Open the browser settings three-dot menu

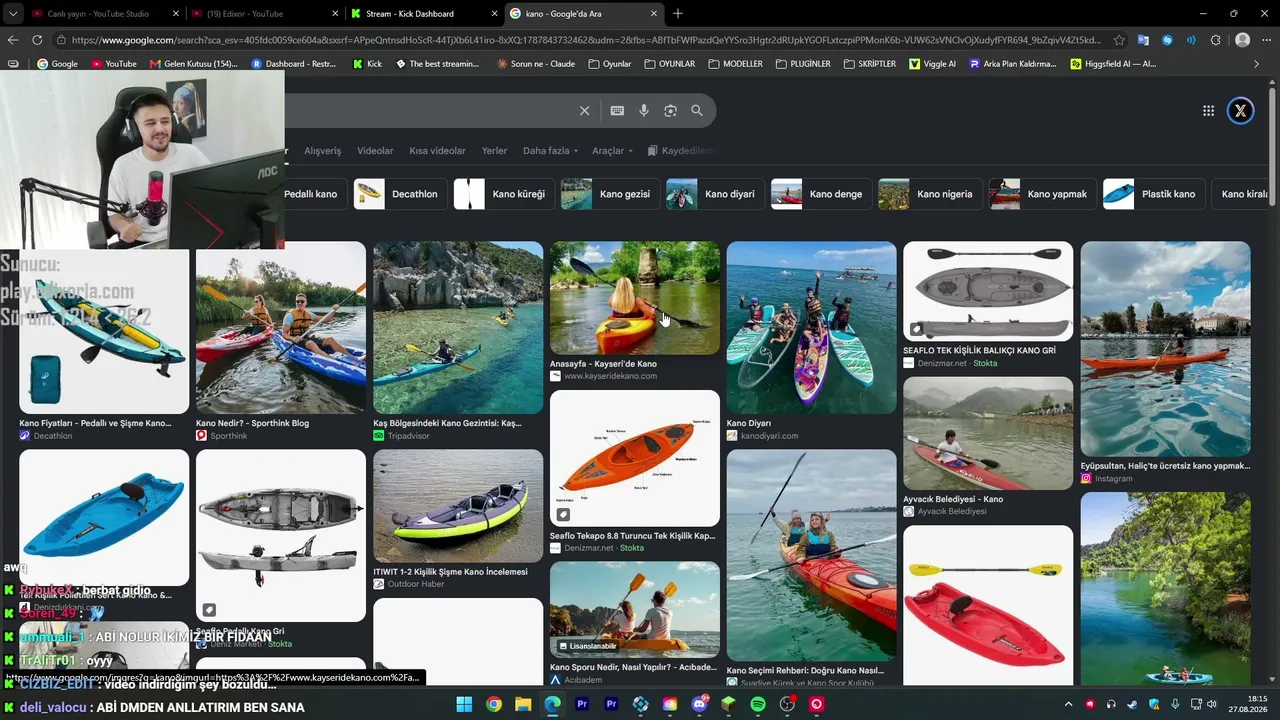1267,40
